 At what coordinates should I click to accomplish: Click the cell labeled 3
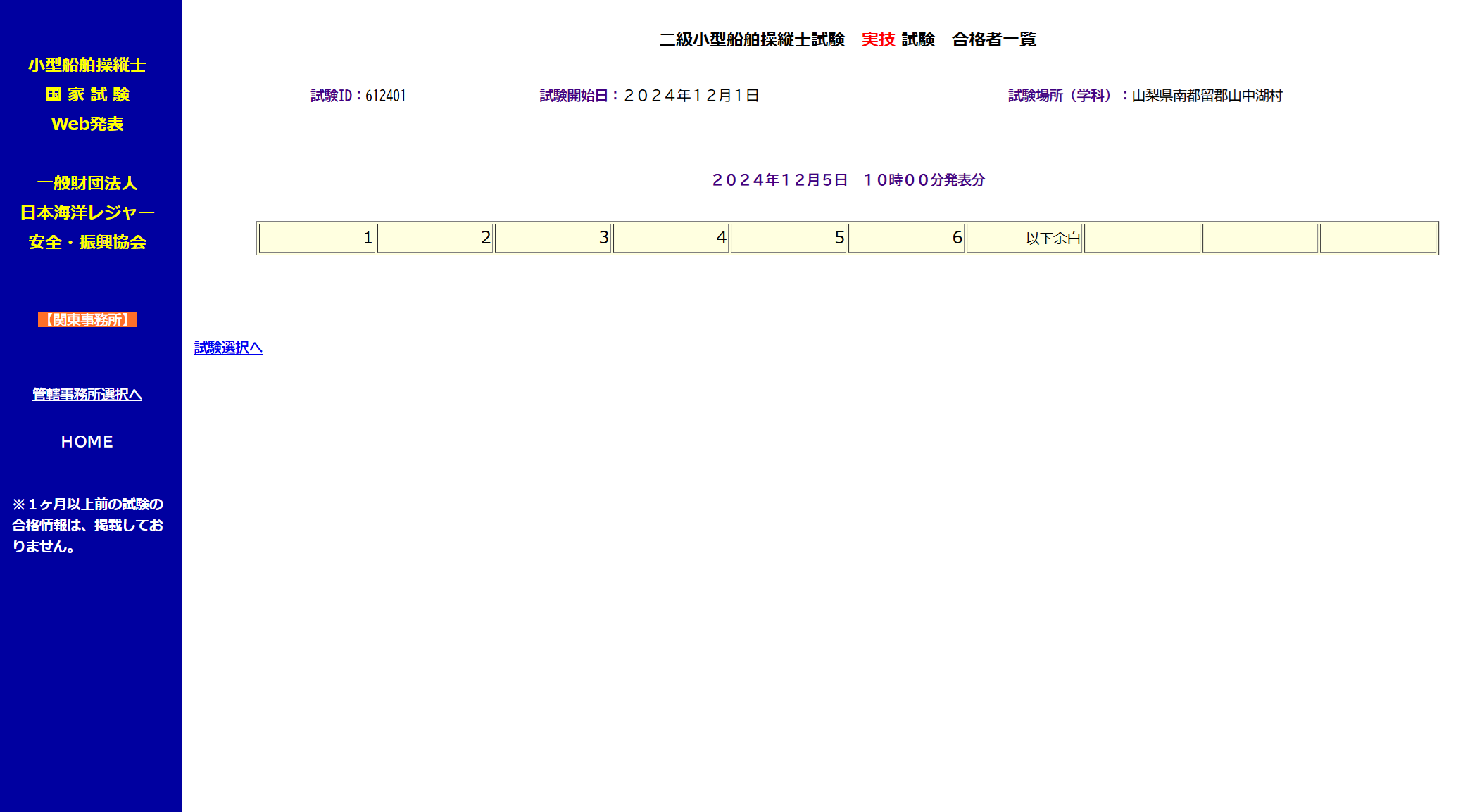(x=553, y=238)
